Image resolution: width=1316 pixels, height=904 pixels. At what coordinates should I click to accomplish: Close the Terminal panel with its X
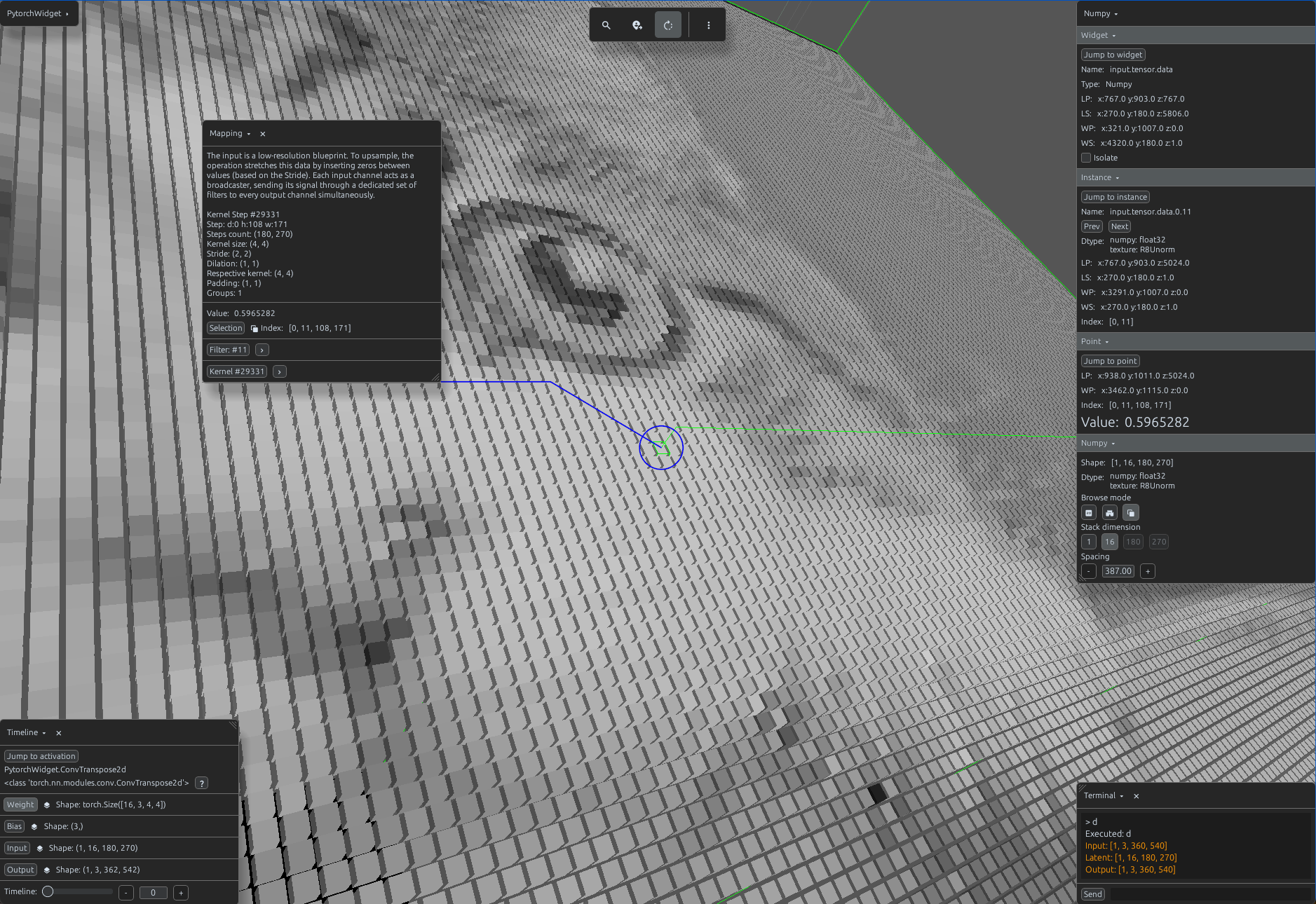point(1137,796)
